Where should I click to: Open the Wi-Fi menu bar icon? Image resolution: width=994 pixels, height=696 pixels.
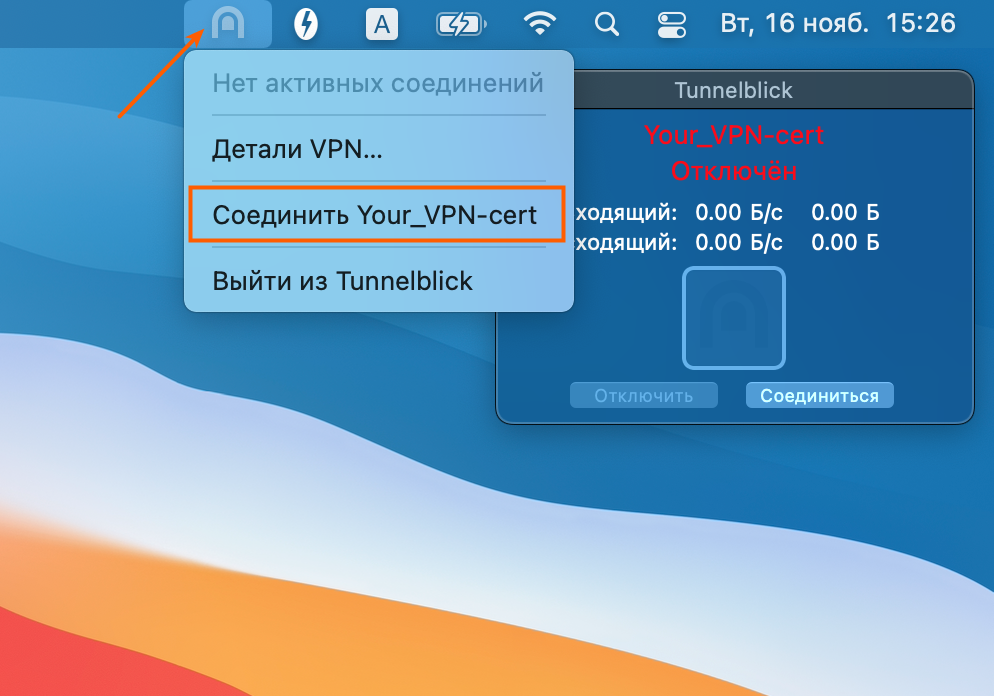click(x=542, y=24)
